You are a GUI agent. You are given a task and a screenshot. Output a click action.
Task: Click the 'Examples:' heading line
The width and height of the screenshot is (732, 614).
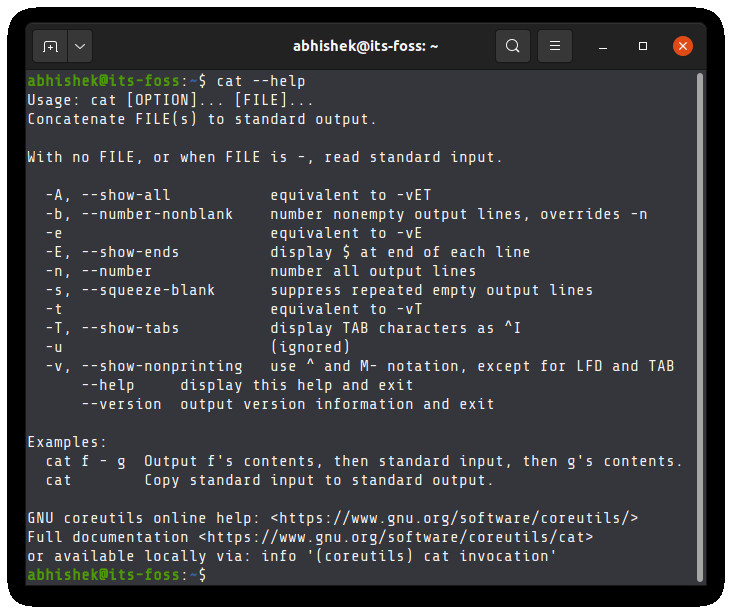[67, 442]
